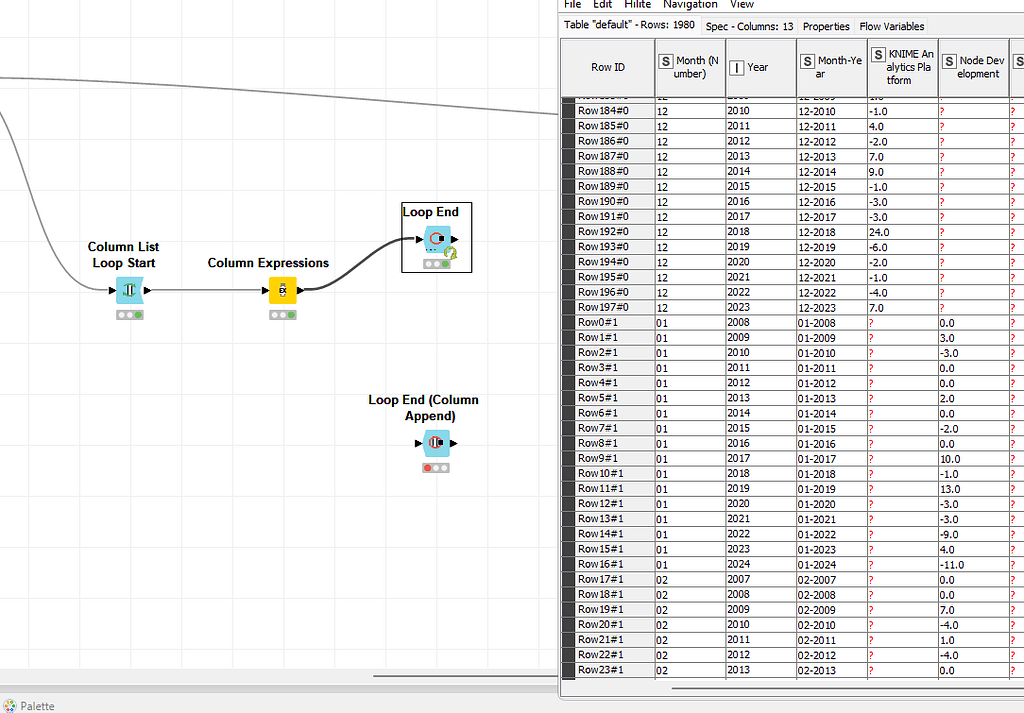1024x713 pixels.
Task: Click the output port of Column Expressions node
Action: click(300, 290)
